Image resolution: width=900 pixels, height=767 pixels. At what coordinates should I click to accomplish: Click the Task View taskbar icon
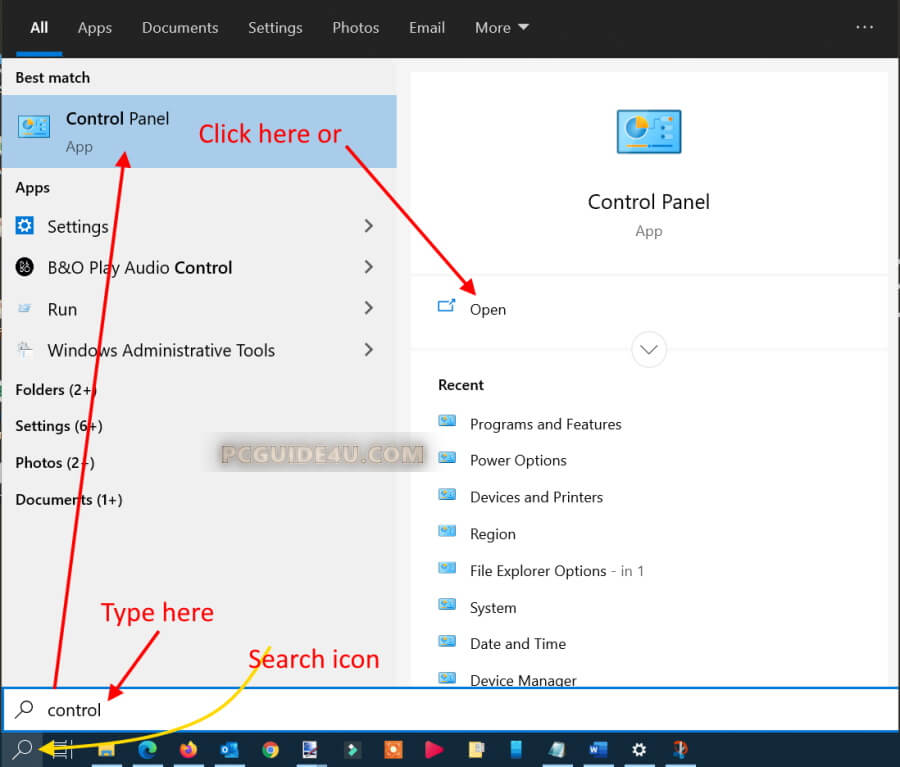pyautogui.click(x=62, y=749)
